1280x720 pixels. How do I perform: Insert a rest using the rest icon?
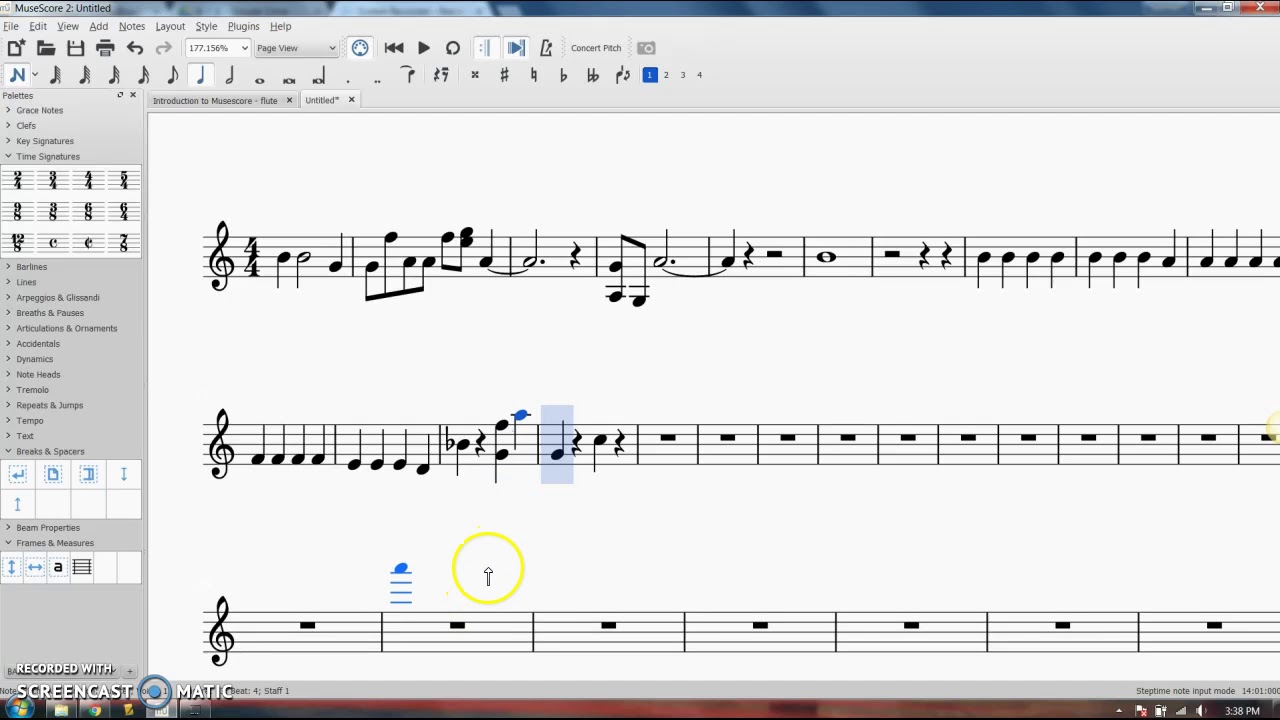[441, 75]
